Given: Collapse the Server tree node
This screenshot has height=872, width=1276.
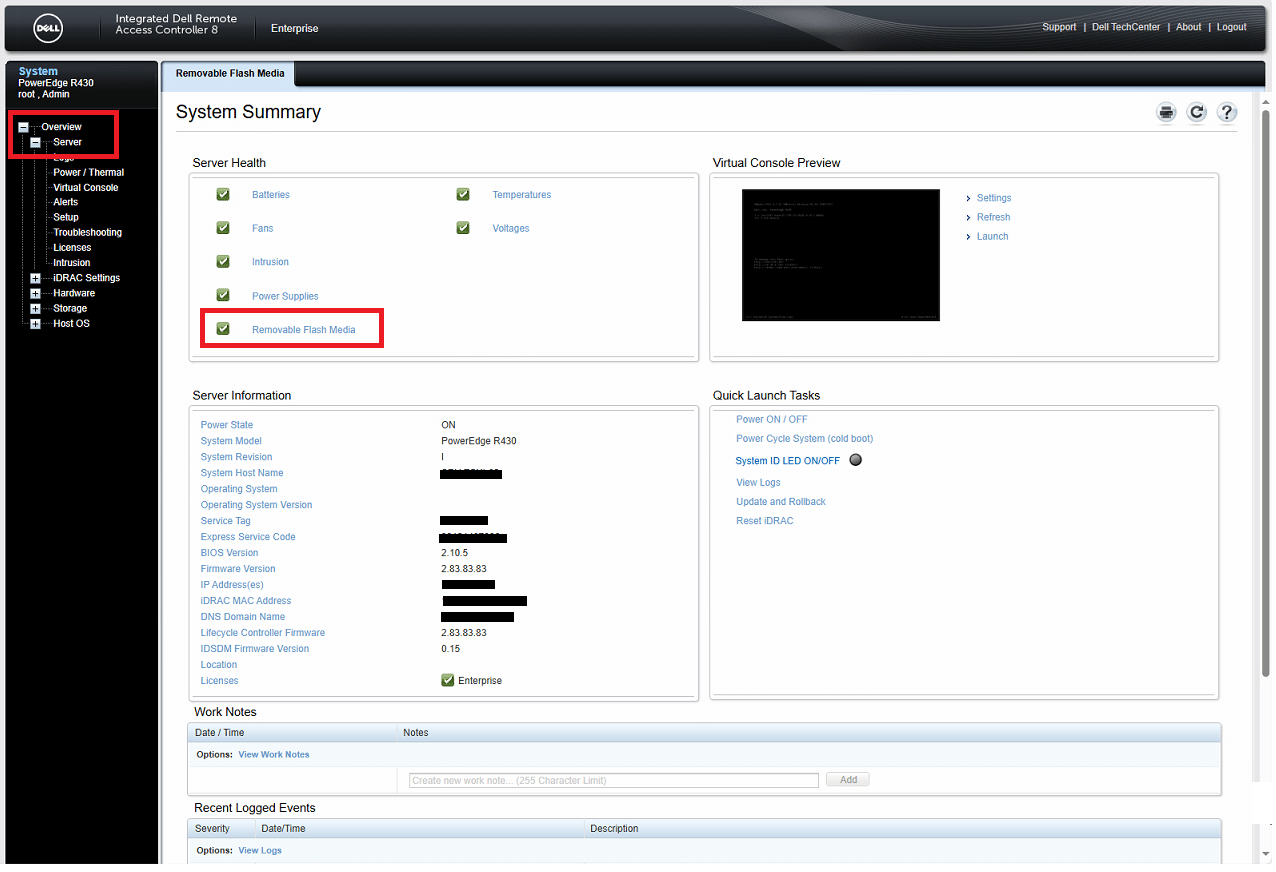Looking at the screenshot, I should tap(35, 143).
